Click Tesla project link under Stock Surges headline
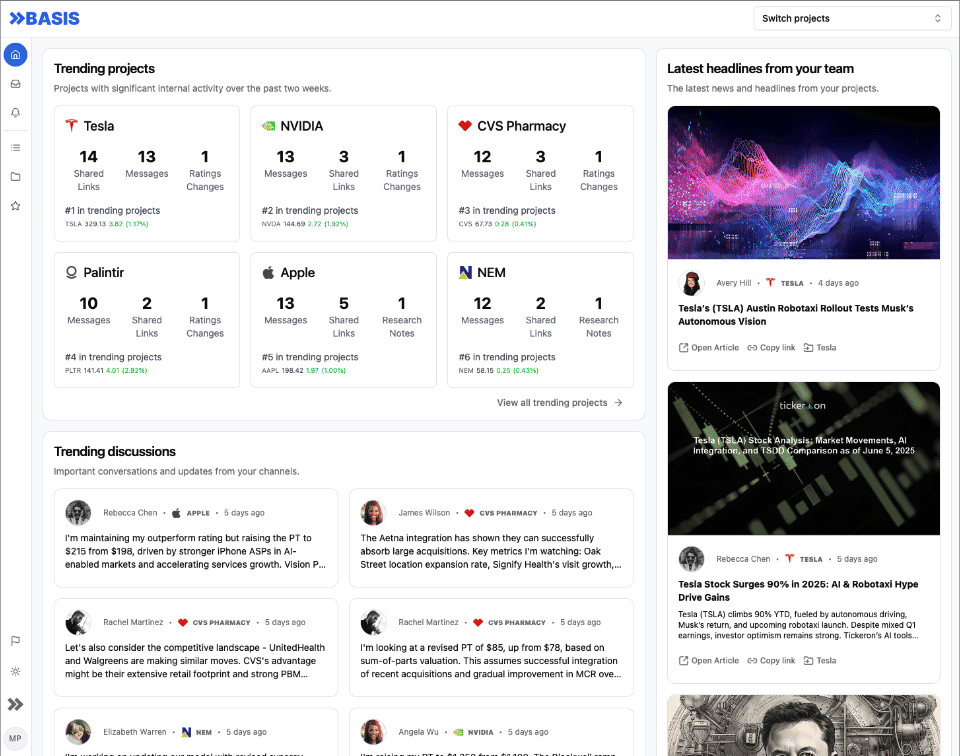960x756 pixels. click(820, 661)
